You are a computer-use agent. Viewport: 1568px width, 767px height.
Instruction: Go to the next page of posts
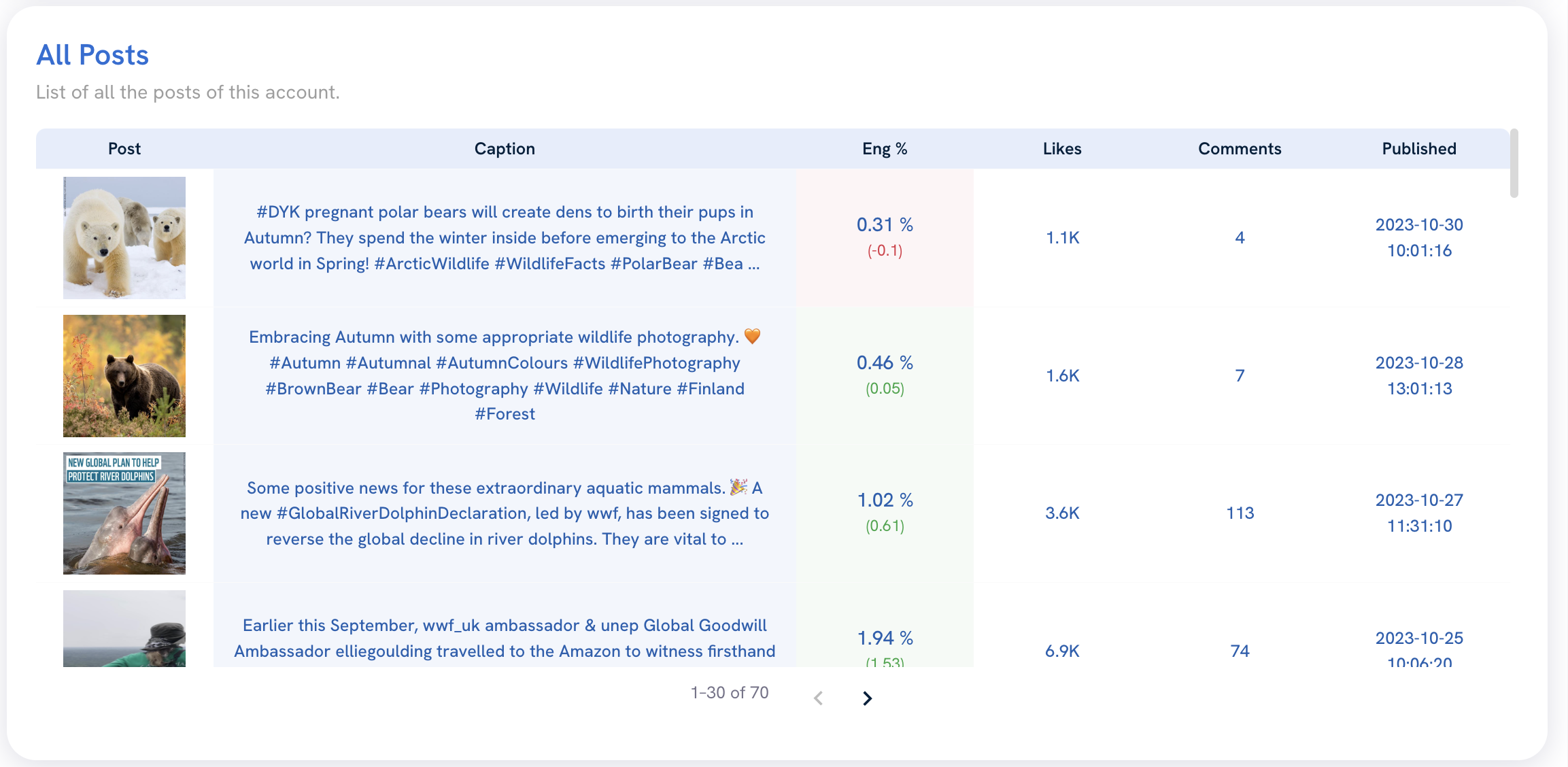867,698
